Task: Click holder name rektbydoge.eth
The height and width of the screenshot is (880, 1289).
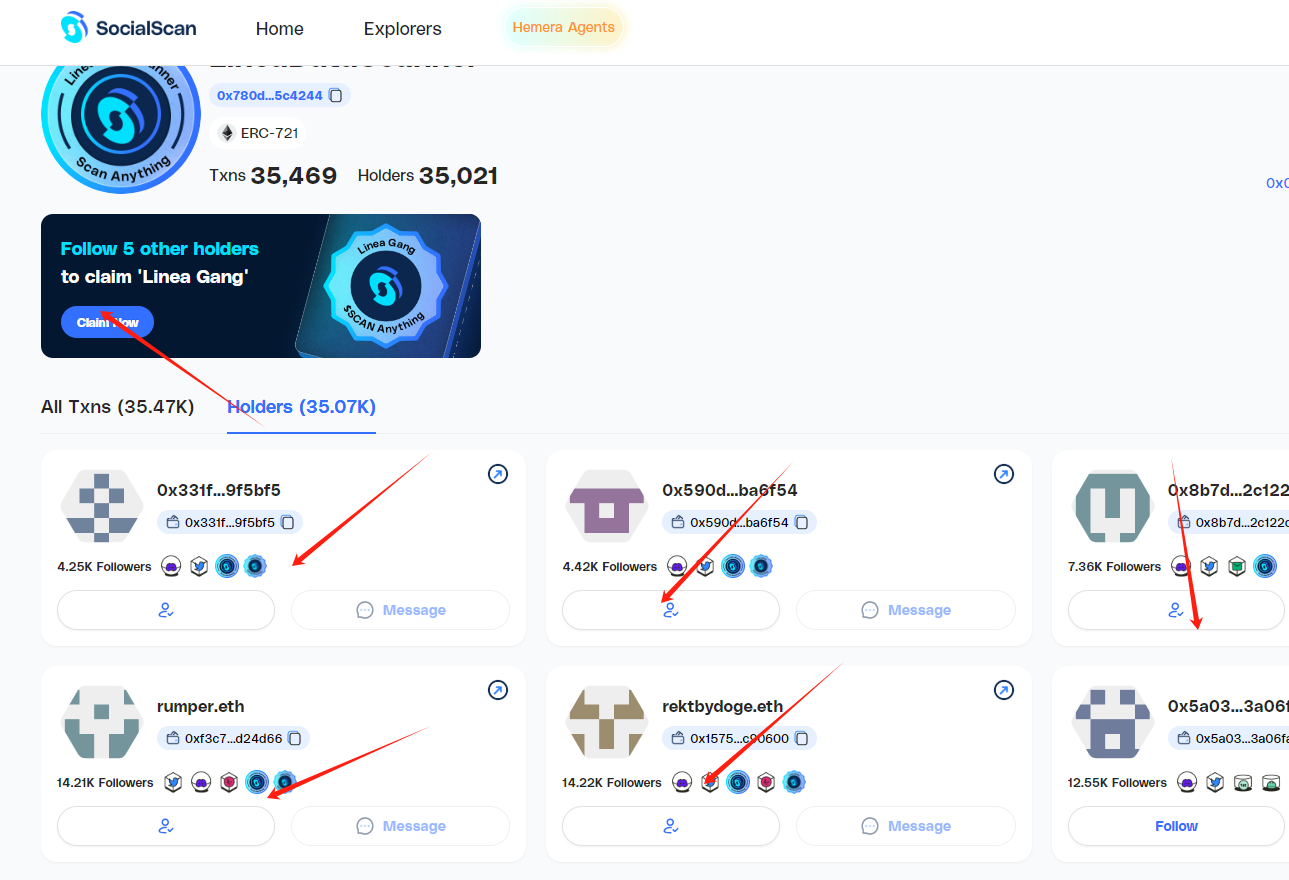Action: coord(723,706)
